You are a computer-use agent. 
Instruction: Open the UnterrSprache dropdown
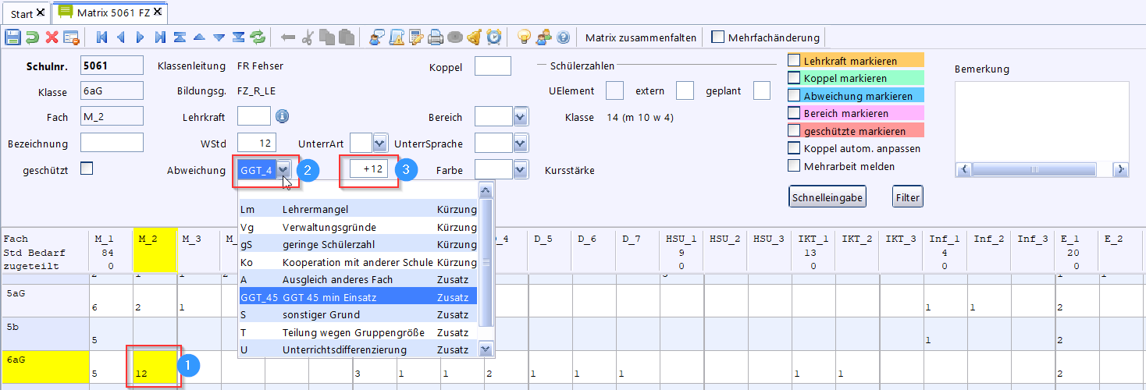point(520,143)
